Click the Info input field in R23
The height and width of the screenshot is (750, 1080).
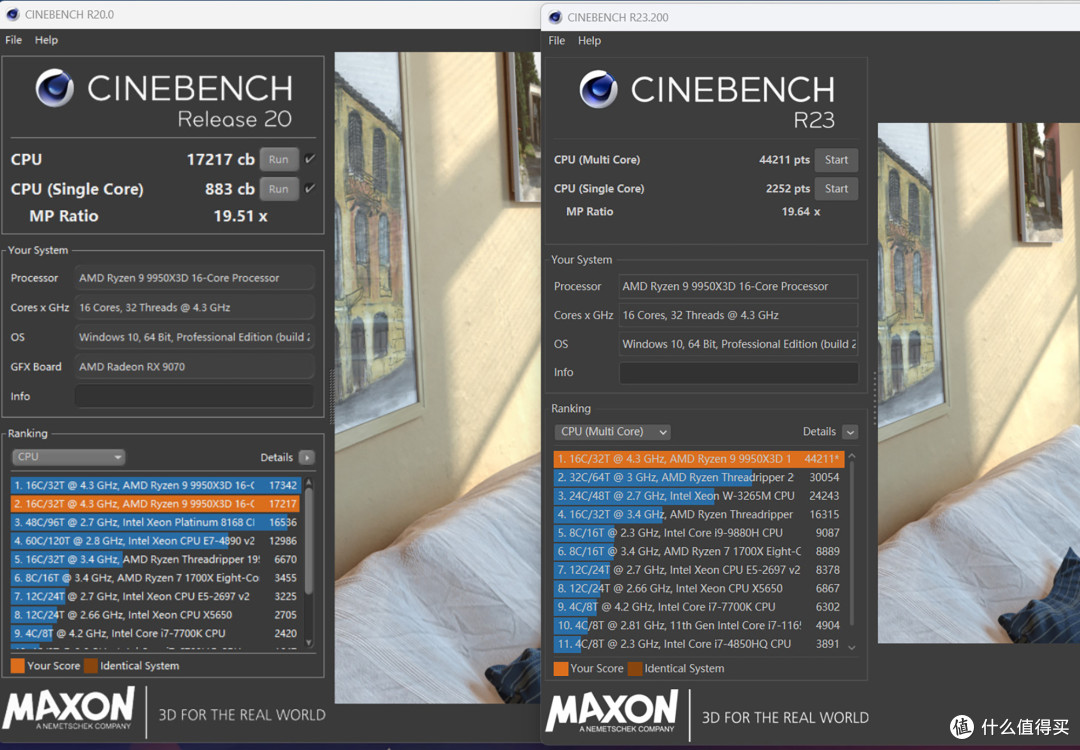[x=738, y=373]
